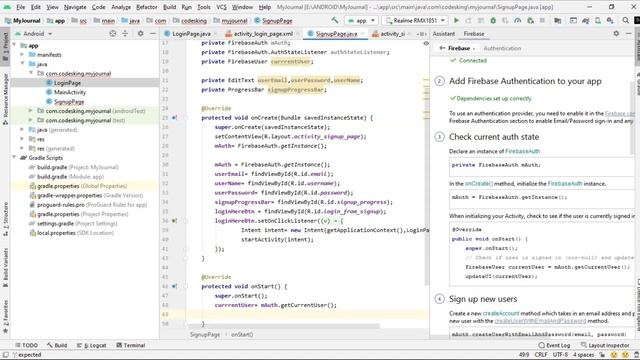
Task: Click the 4 spaces indent status entry
Action: coord(583,355)
